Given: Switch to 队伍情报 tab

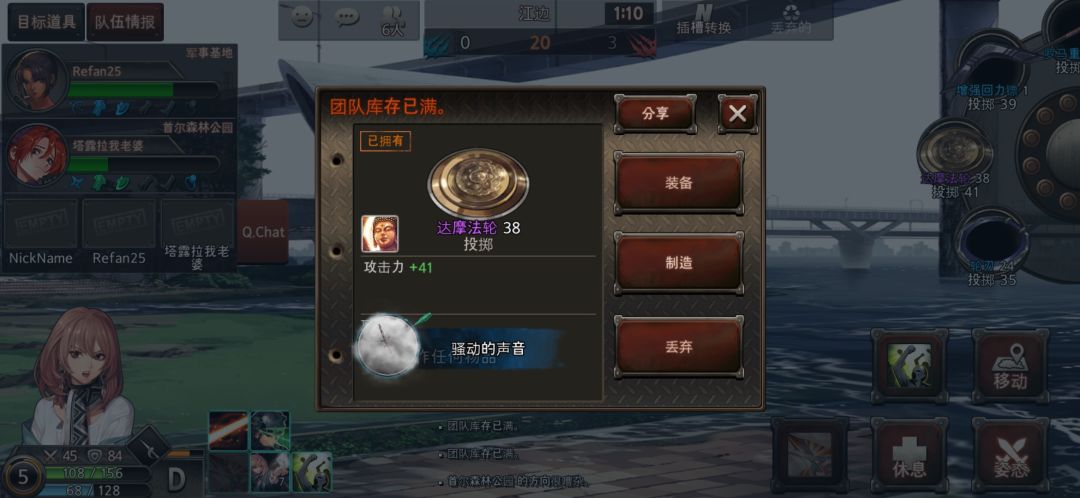Looking at the screenshot, I should (125, 21).
